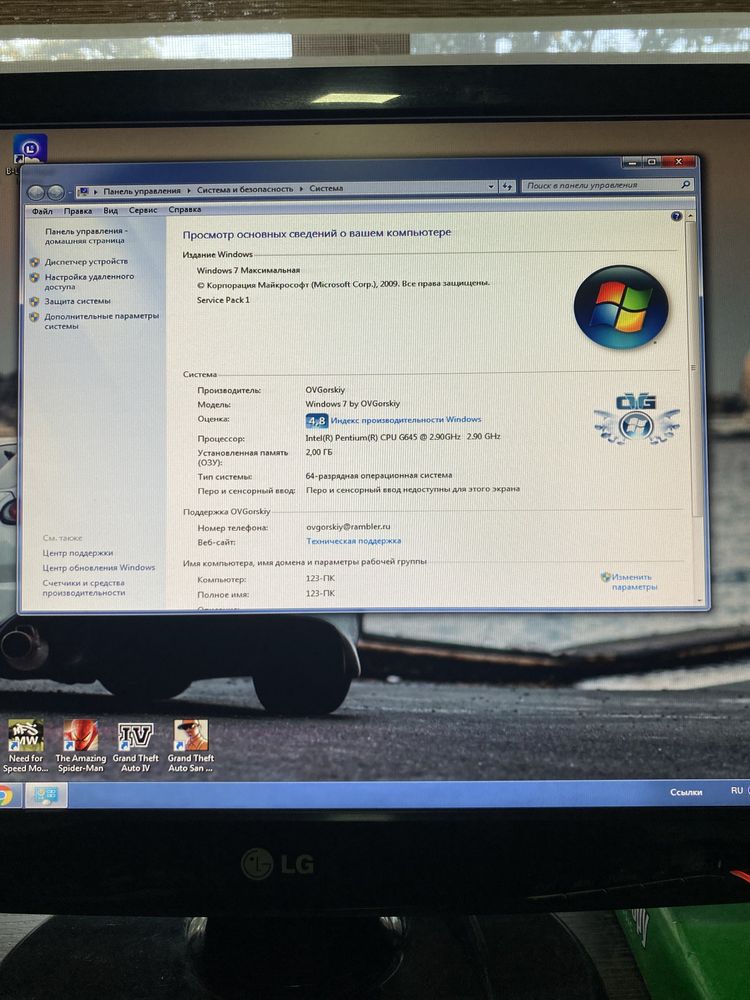
Task: Click the back navigation arrow
Action: pyautogui.click(x=36, y=192)
